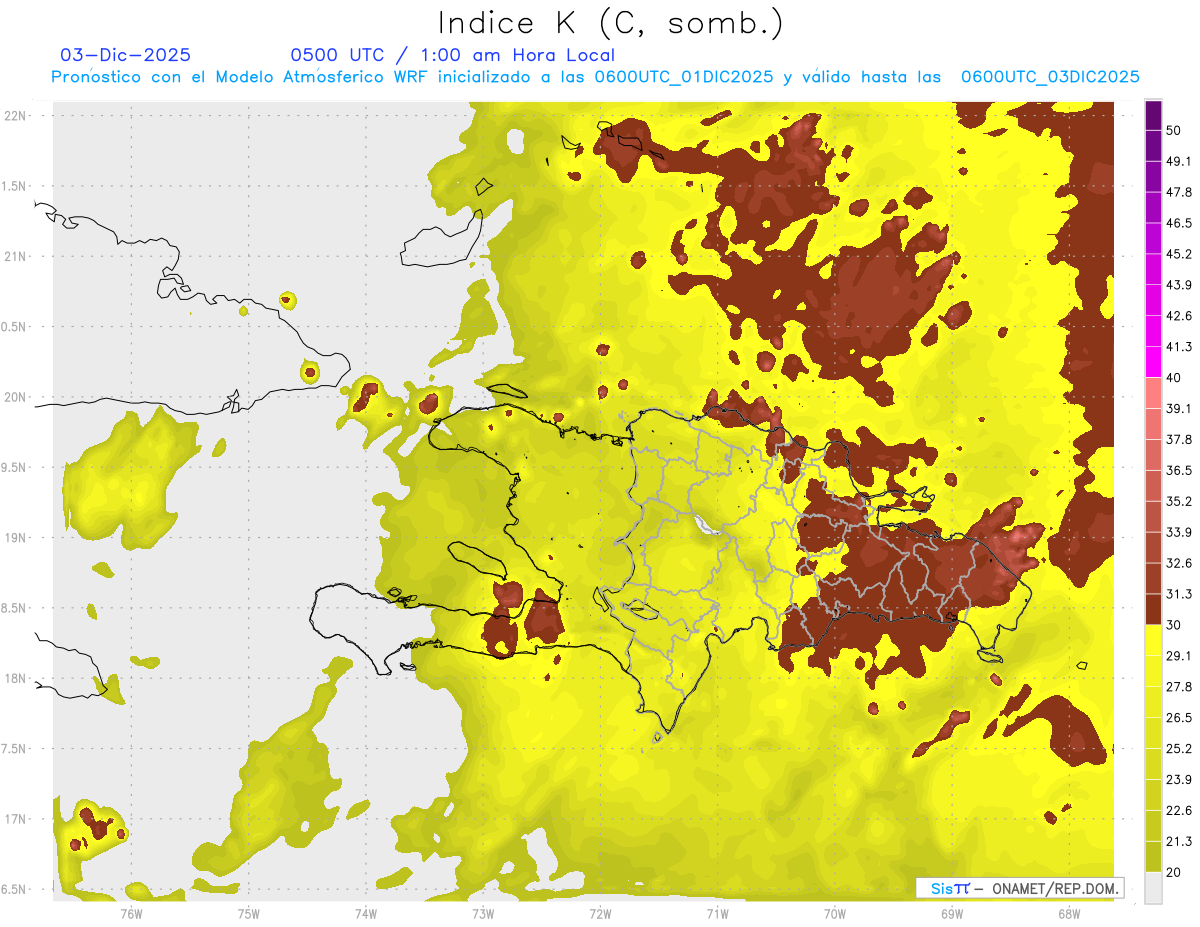Click the WRF model forecast description line
This screenshot has height=927, width=1200.
[x=595, y=77]
